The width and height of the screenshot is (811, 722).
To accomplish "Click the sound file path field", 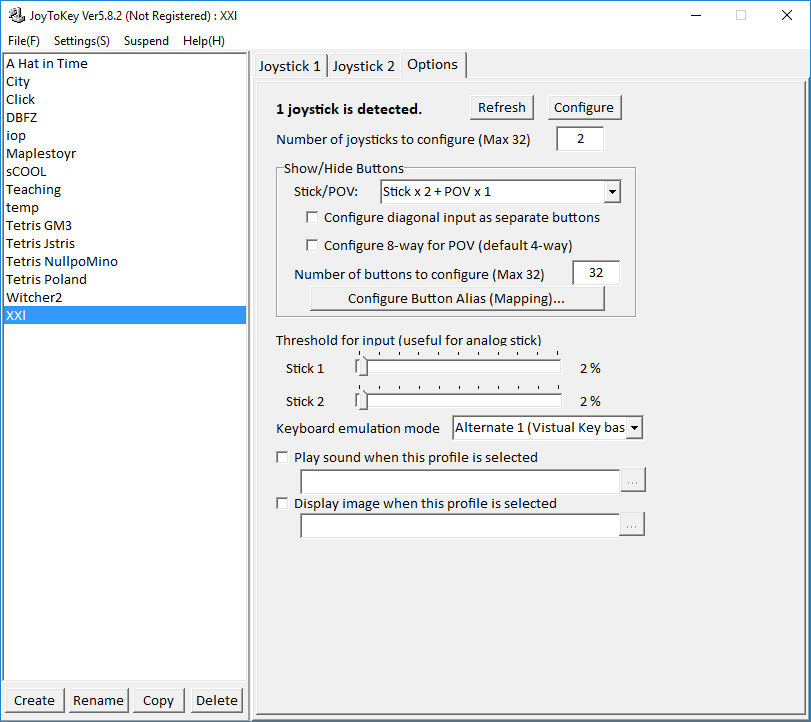I will click(460, 481).
